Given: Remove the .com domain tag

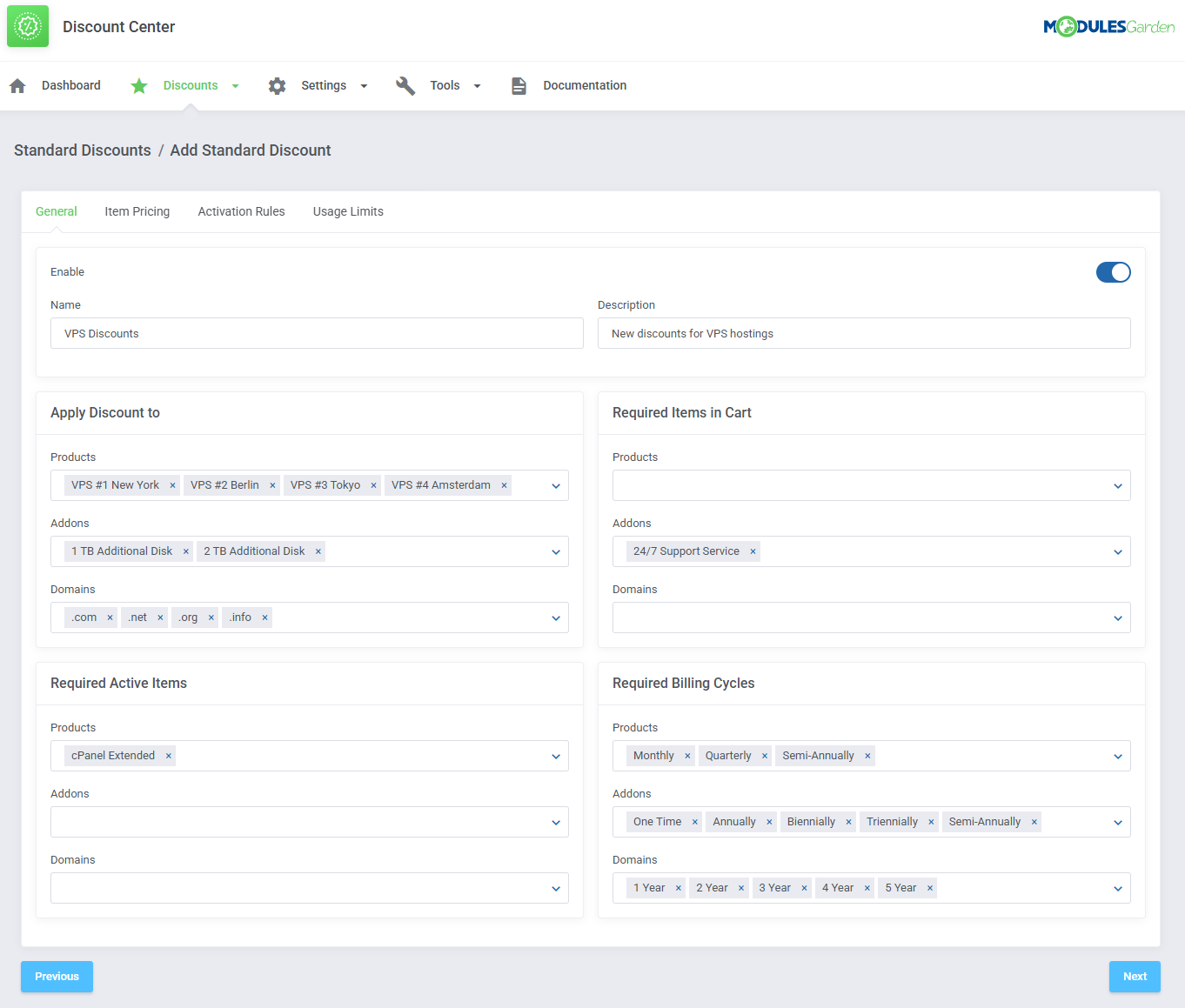Looking at the screenshot, I should pyautogui.click(x=110, y=617).
